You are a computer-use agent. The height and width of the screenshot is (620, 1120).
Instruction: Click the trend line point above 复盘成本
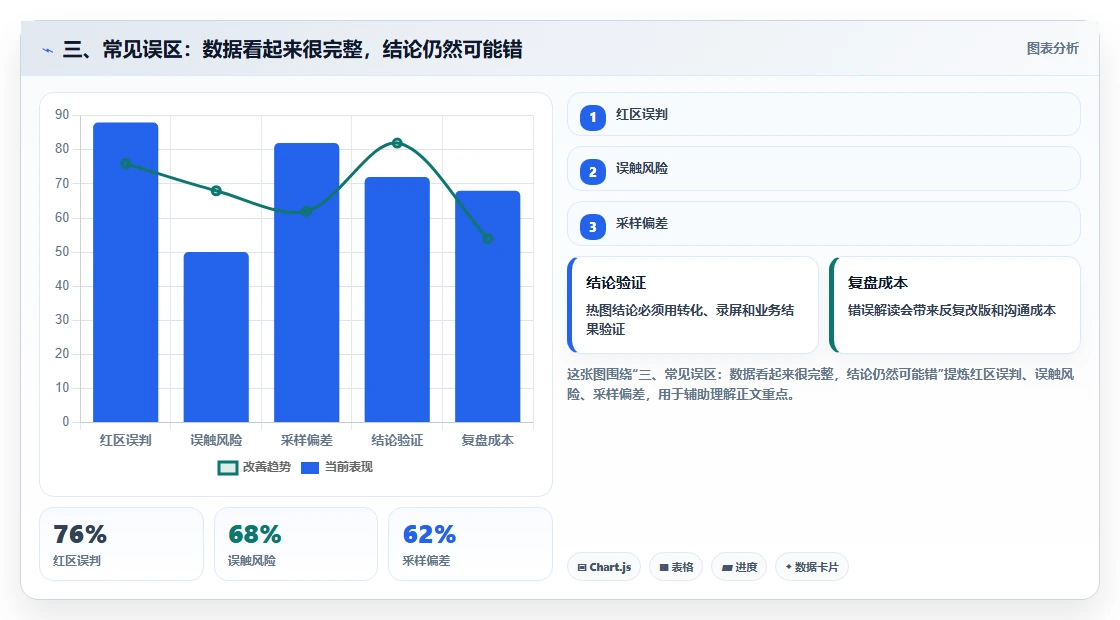click(x=487, y=239)
